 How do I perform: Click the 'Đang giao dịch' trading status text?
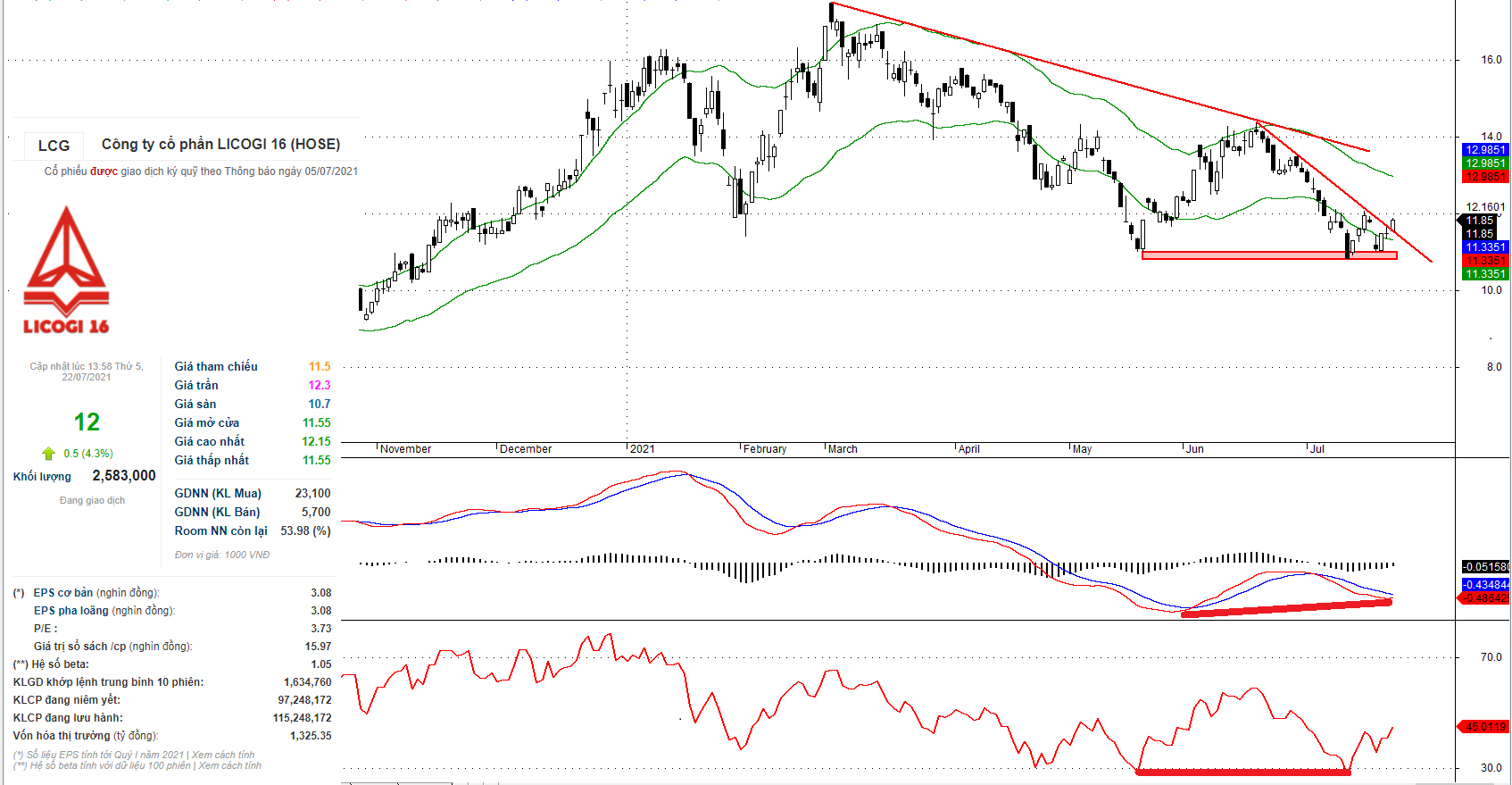pyautogui.click(x=92, y=500)
